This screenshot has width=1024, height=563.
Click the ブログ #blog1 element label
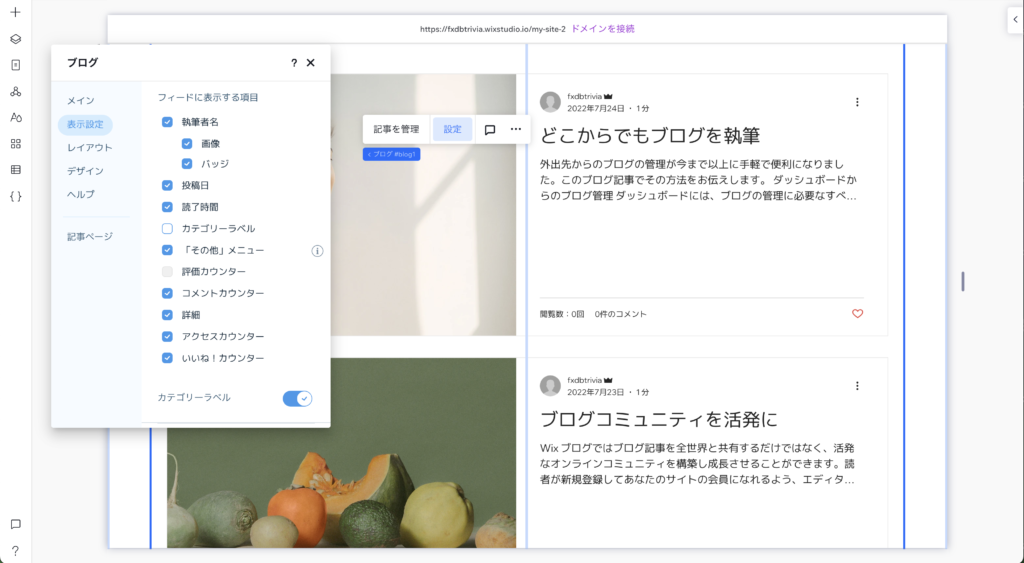(392, 154)
